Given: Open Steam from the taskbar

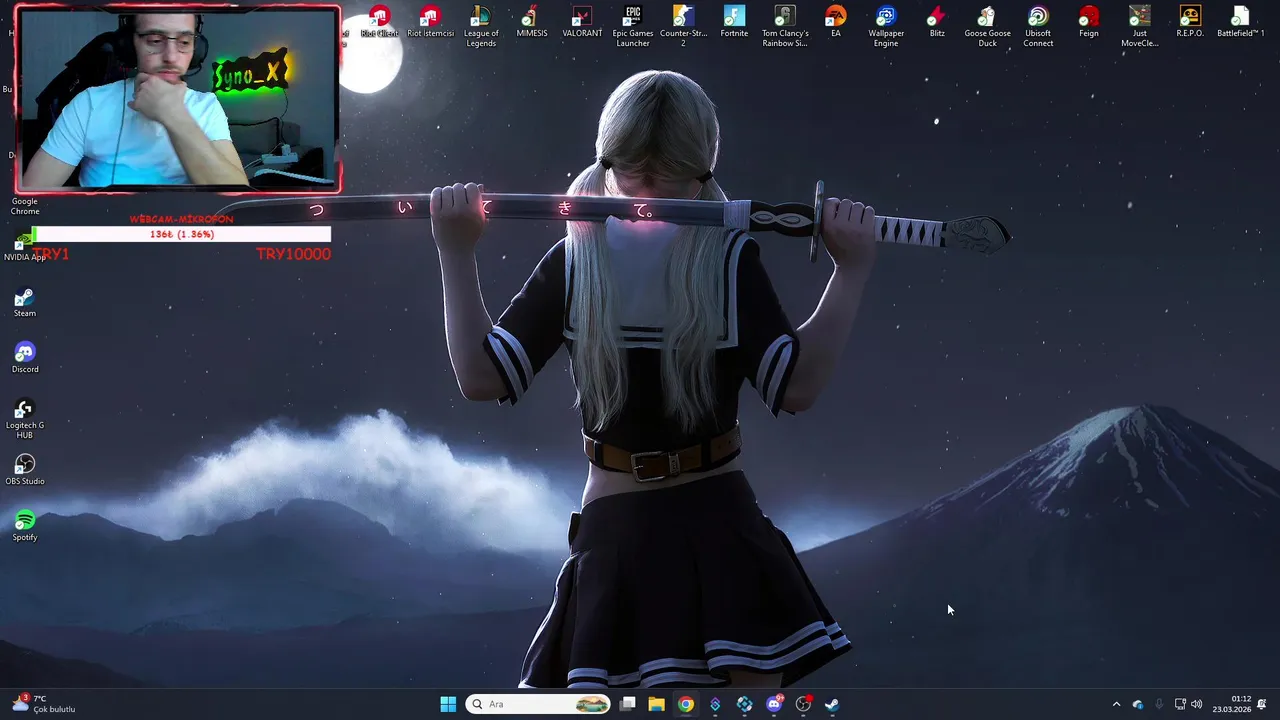Looking at the screenshot, I should click(832, 704).
